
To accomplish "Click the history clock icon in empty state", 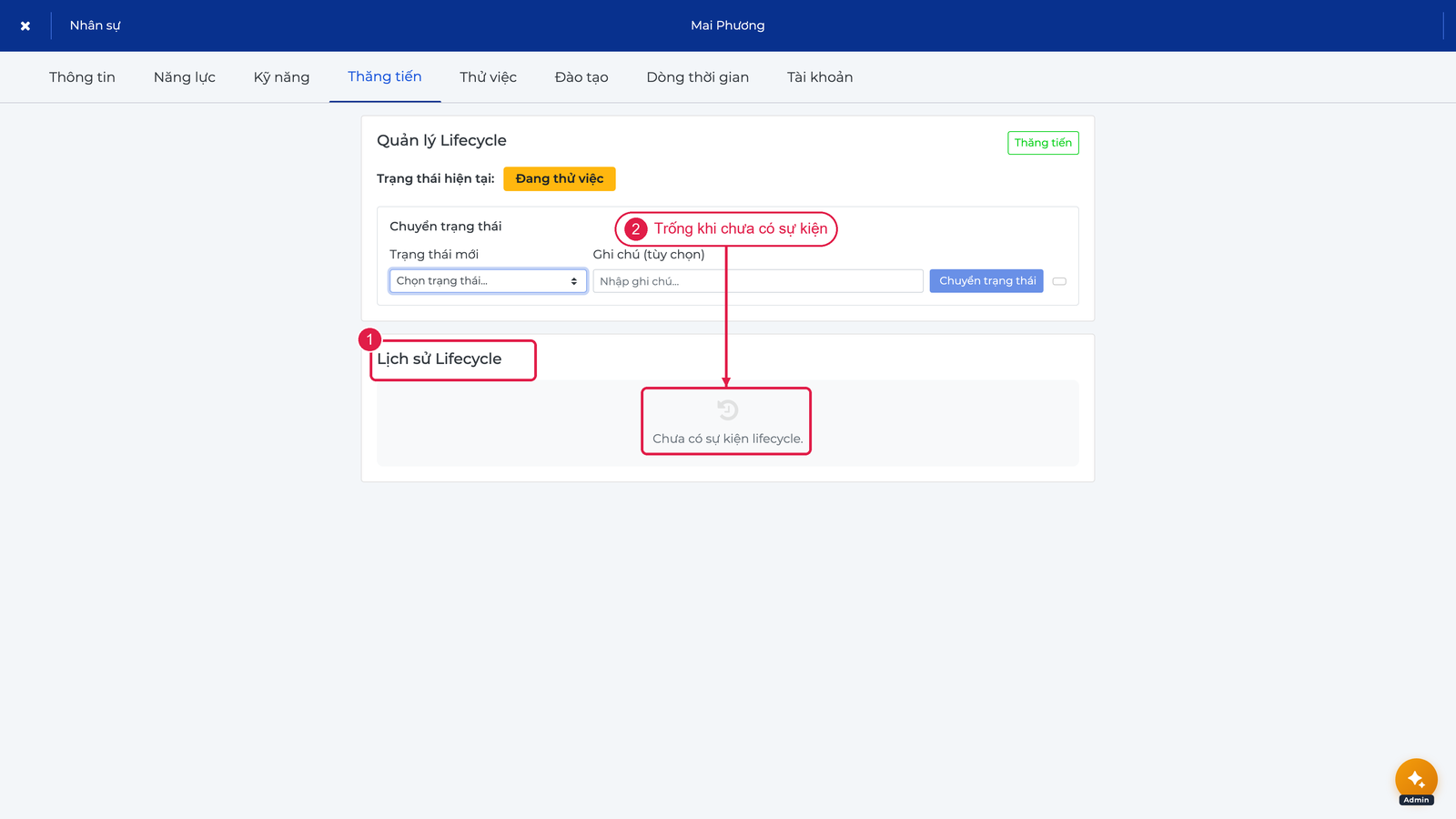I will [727, 410].
